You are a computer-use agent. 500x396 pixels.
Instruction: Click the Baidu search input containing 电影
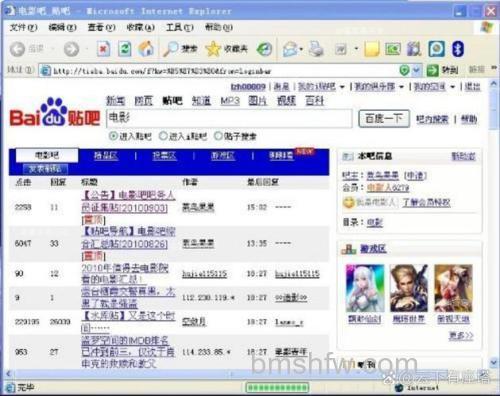click(229, 118)
